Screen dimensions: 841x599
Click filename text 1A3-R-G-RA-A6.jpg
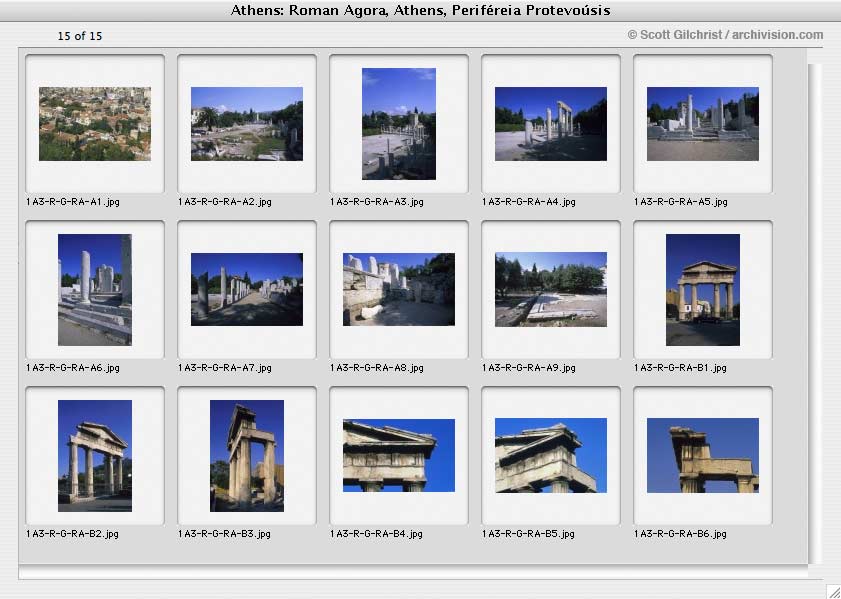tap(73, 368)
